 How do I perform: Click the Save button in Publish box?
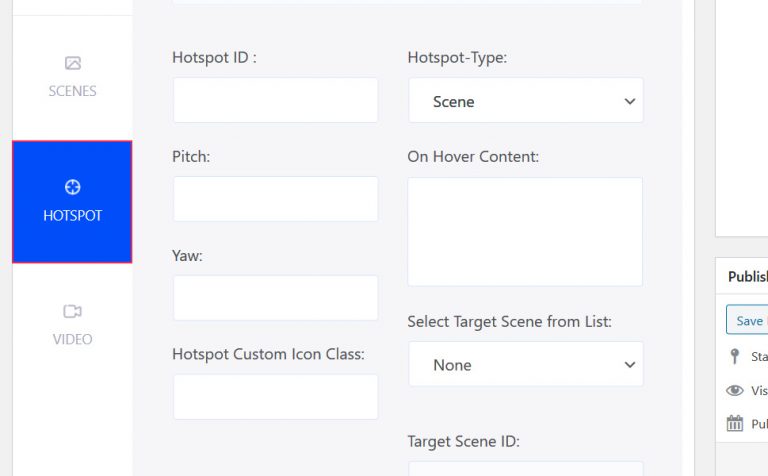point(748,320)
